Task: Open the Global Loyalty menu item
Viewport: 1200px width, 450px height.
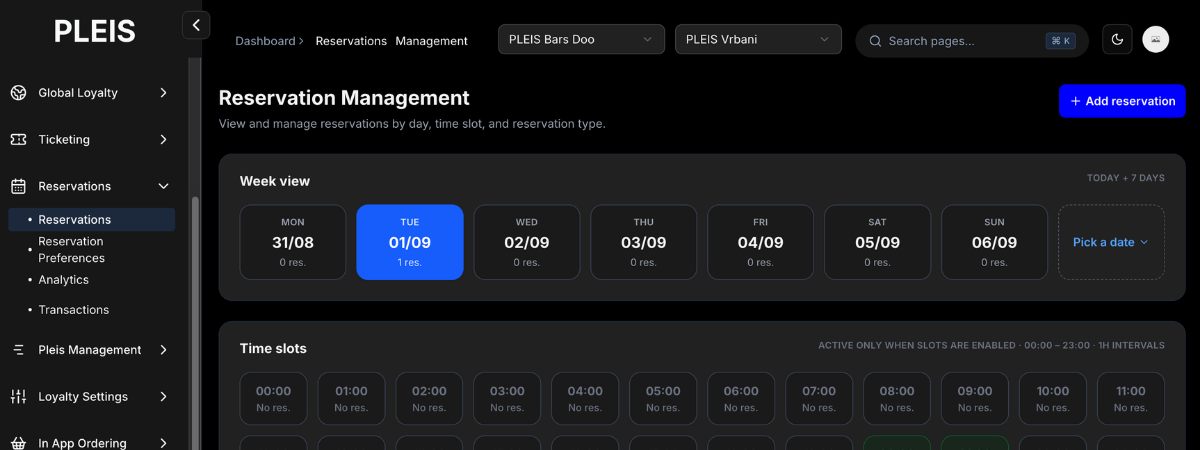Action: [91, 93]
